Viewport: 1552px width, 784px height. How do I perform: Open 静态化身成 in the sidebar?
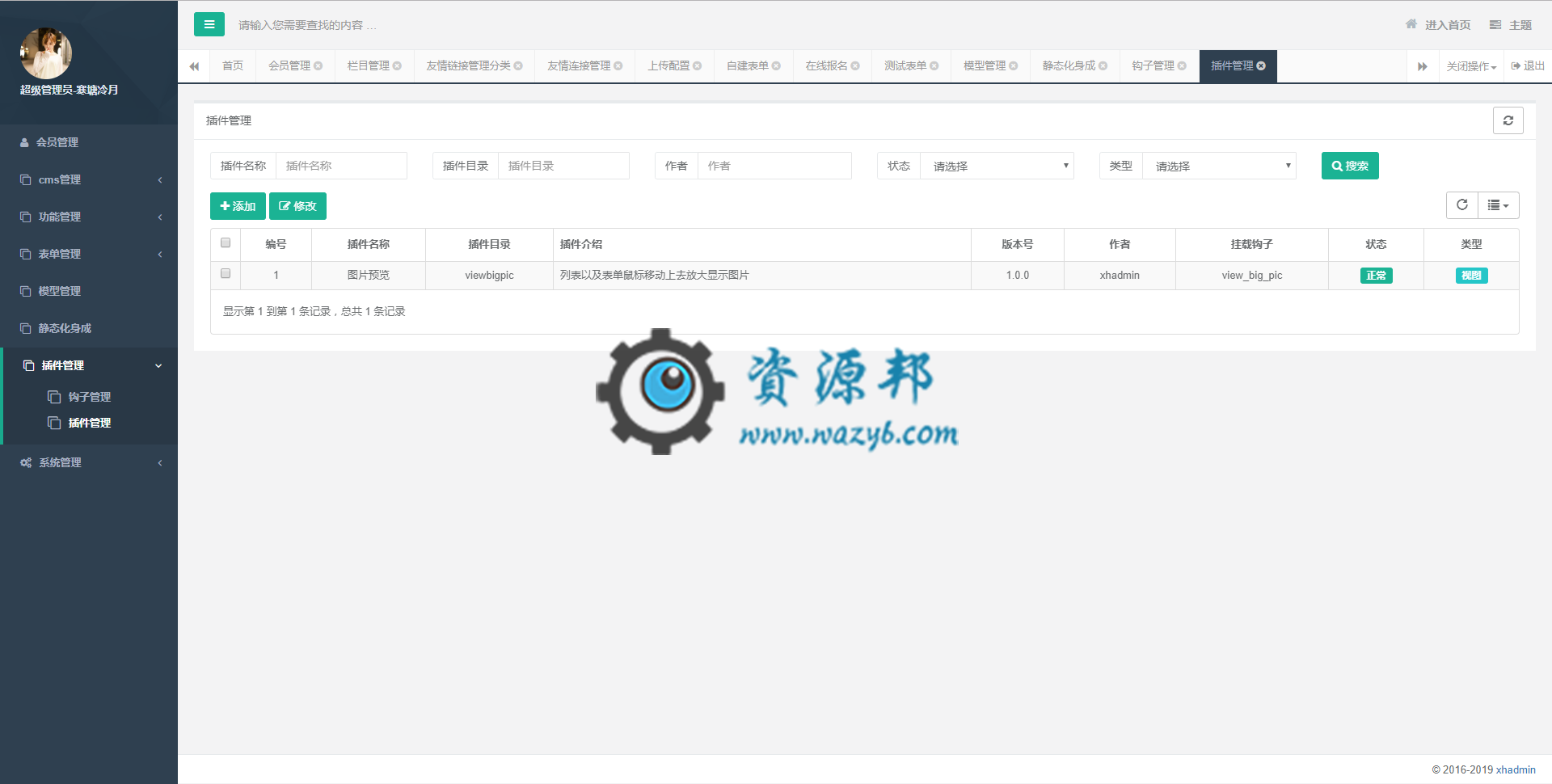(89, 328)
